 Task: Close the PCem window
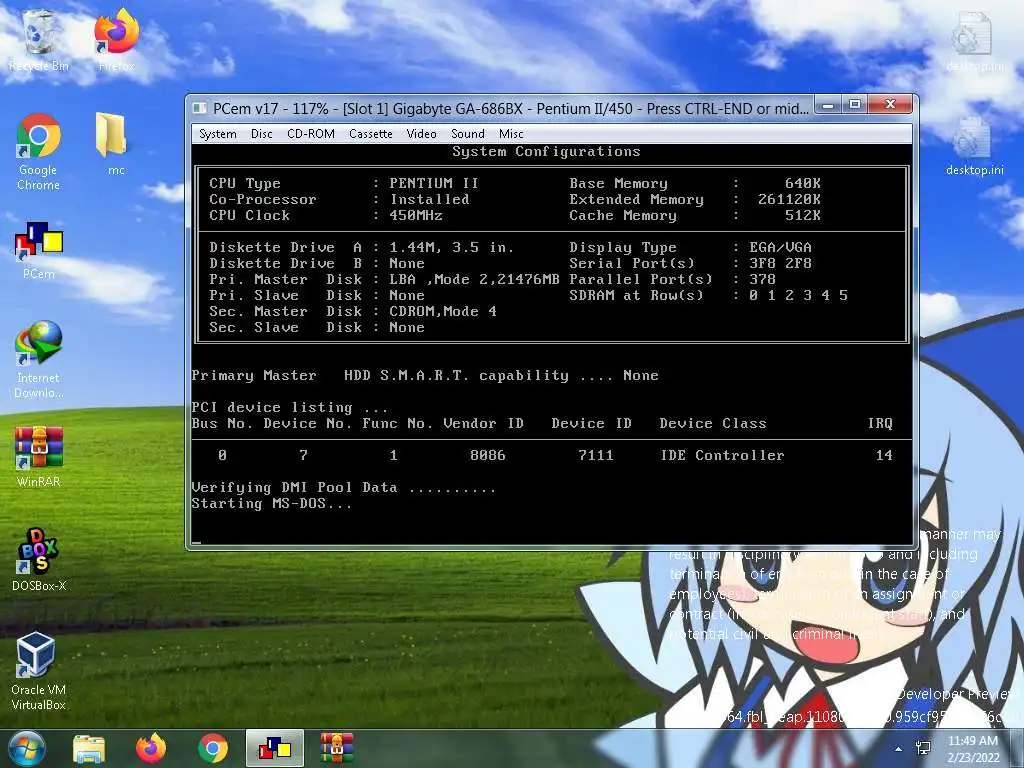pyautogui.click(x=889, y=104)
